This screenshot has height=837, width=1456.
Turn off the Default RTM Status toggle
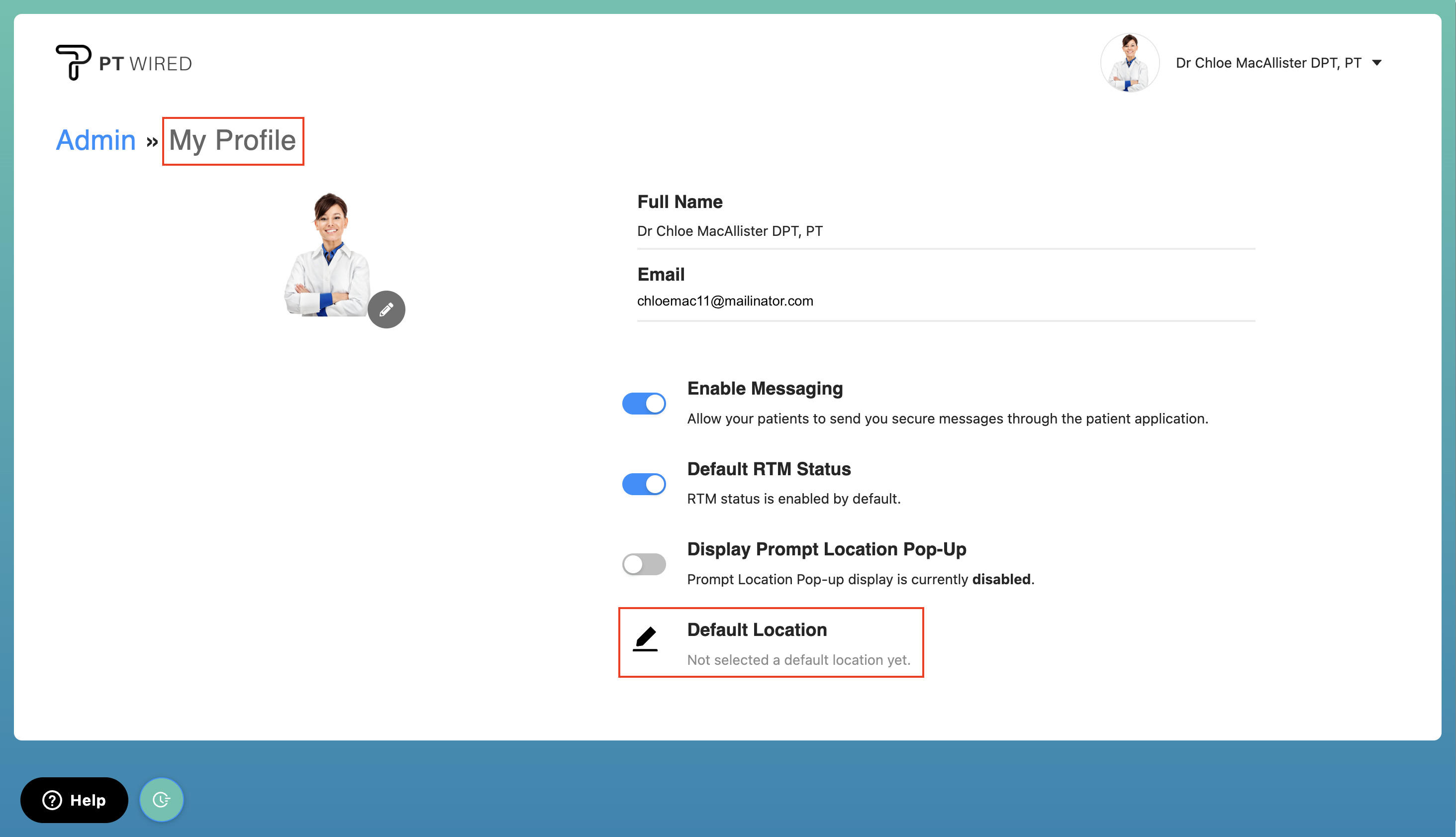[644, 484]
